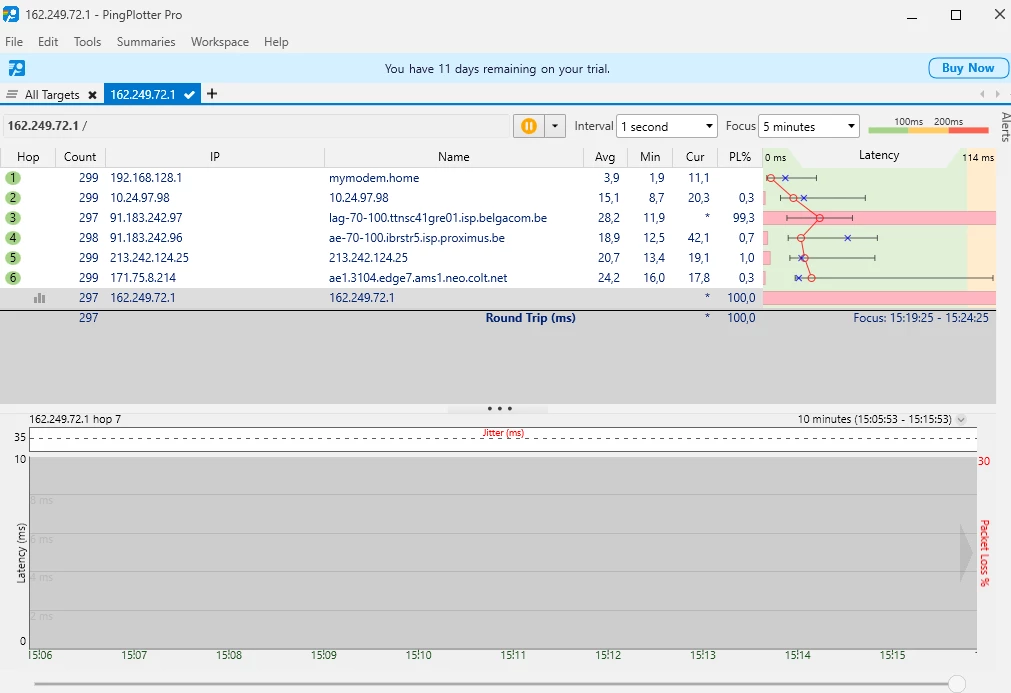The height and width of the screenshot is (693, 1011).
Task: Click the Buy Now button
Action: pyautogui.click(x=968, y=68)
